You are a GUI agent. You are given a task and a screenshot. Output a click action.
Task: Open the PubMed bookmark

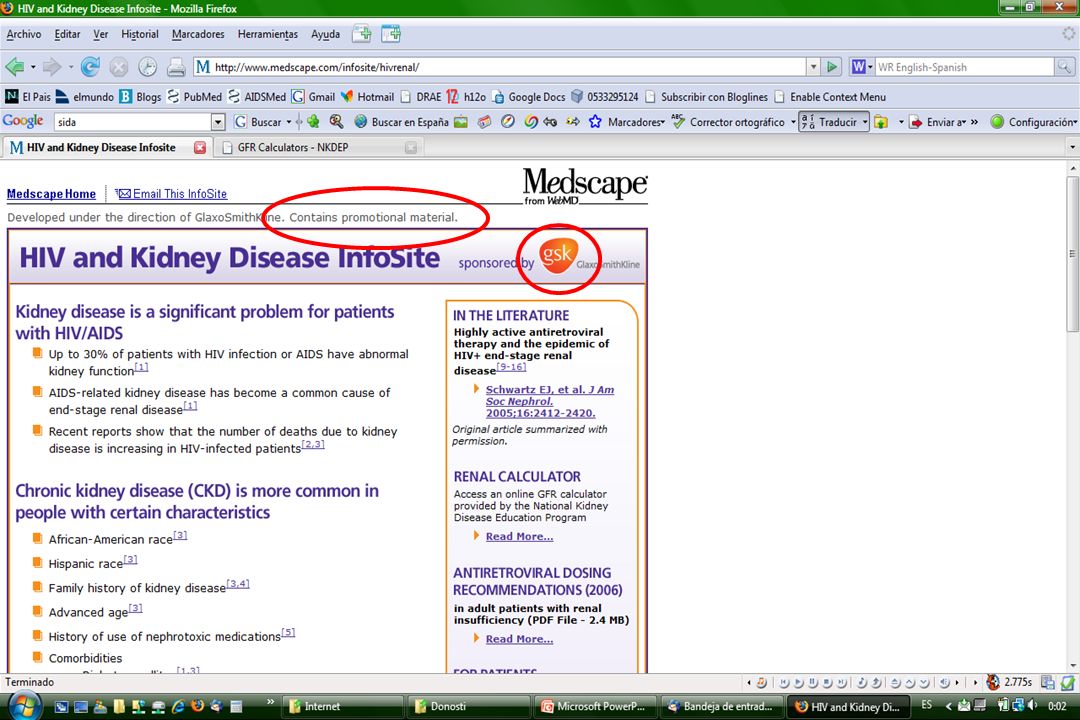tap(194, 96)
